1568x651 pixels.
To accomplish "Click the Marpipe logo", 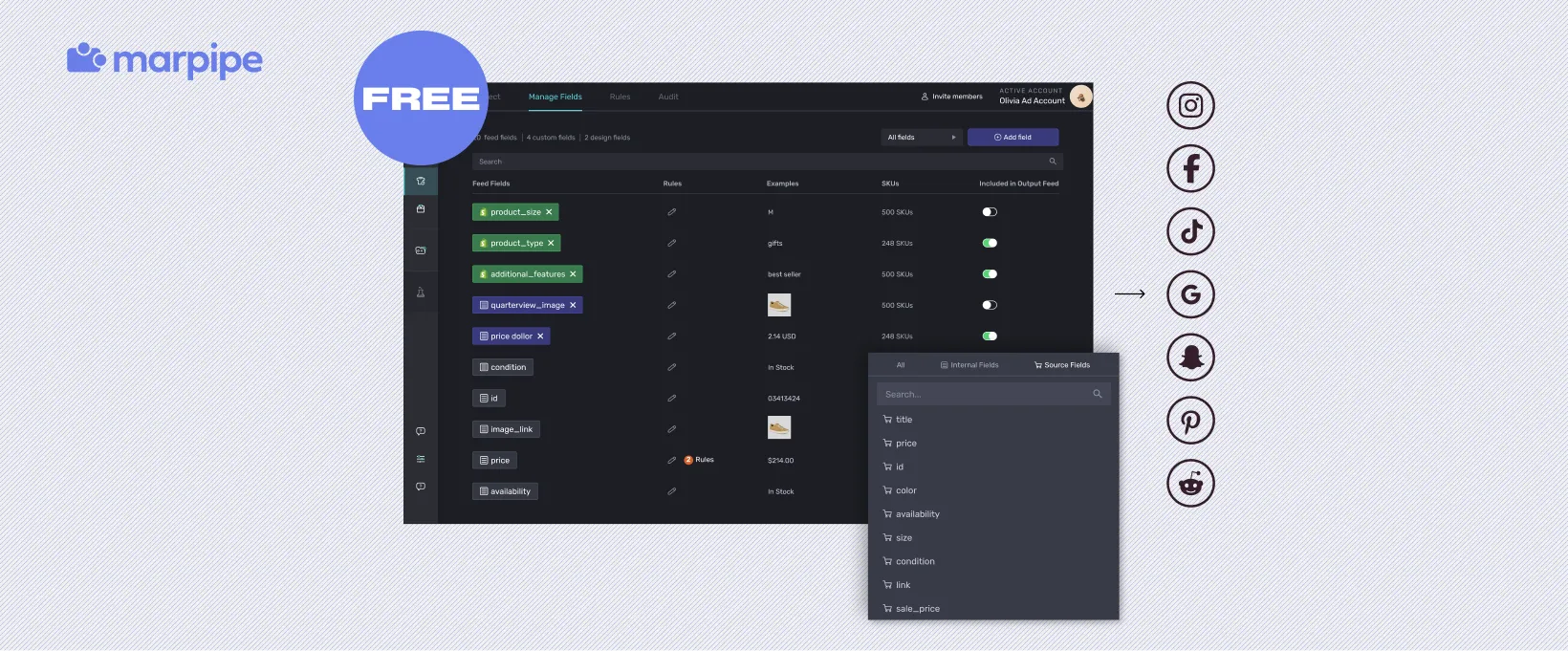I will (164, 60).
